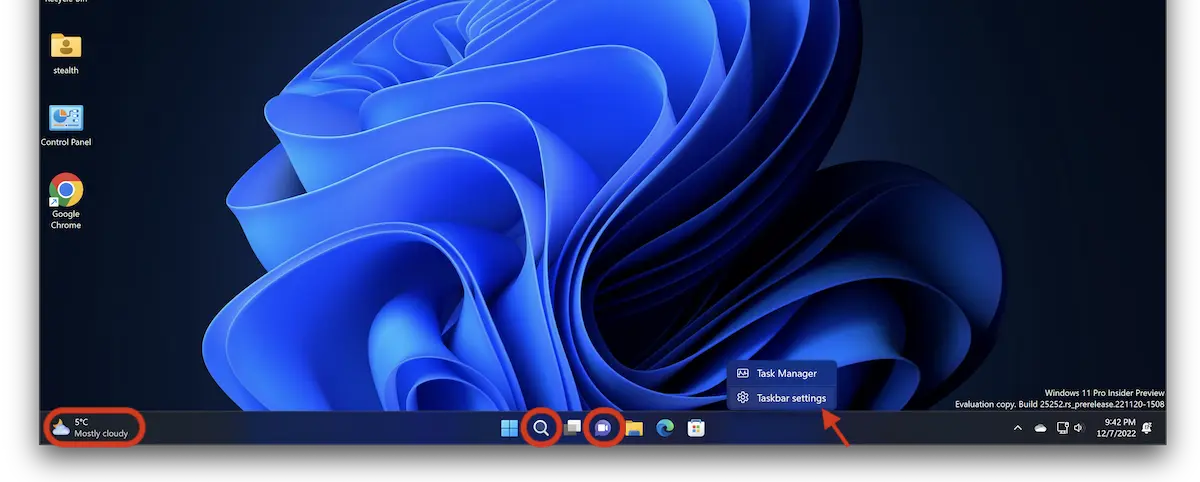
Task: Open Task View on the taskbar
Action: coord(572,428)
